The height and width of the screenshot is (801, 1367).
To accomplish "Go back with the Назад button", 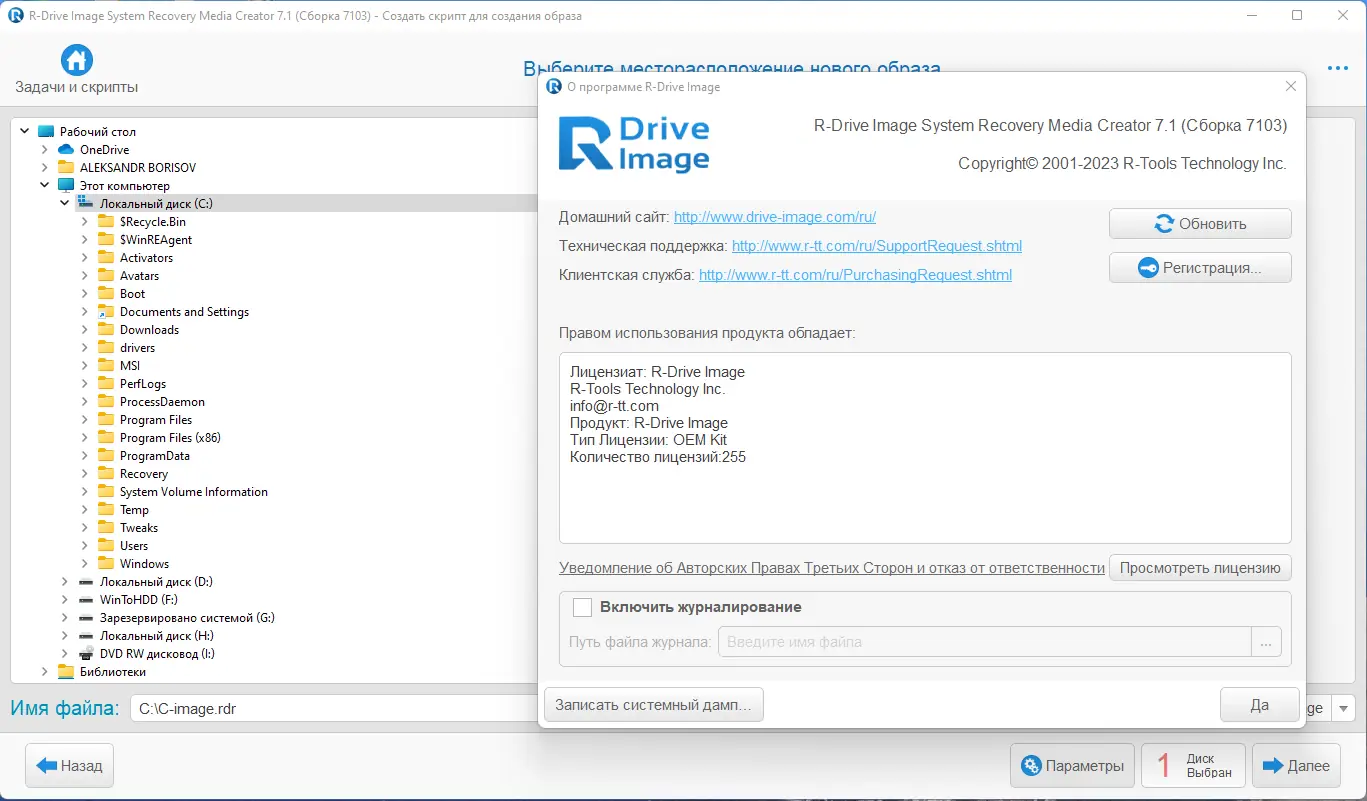I will pos(70,766).
